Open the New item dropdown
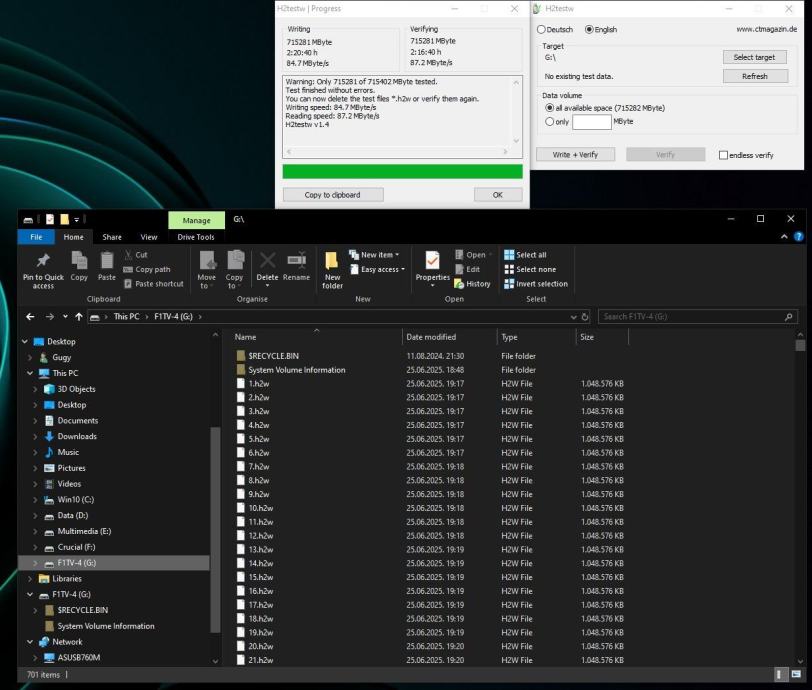Viewport: 812px width, 690px height. coord(377,255)
